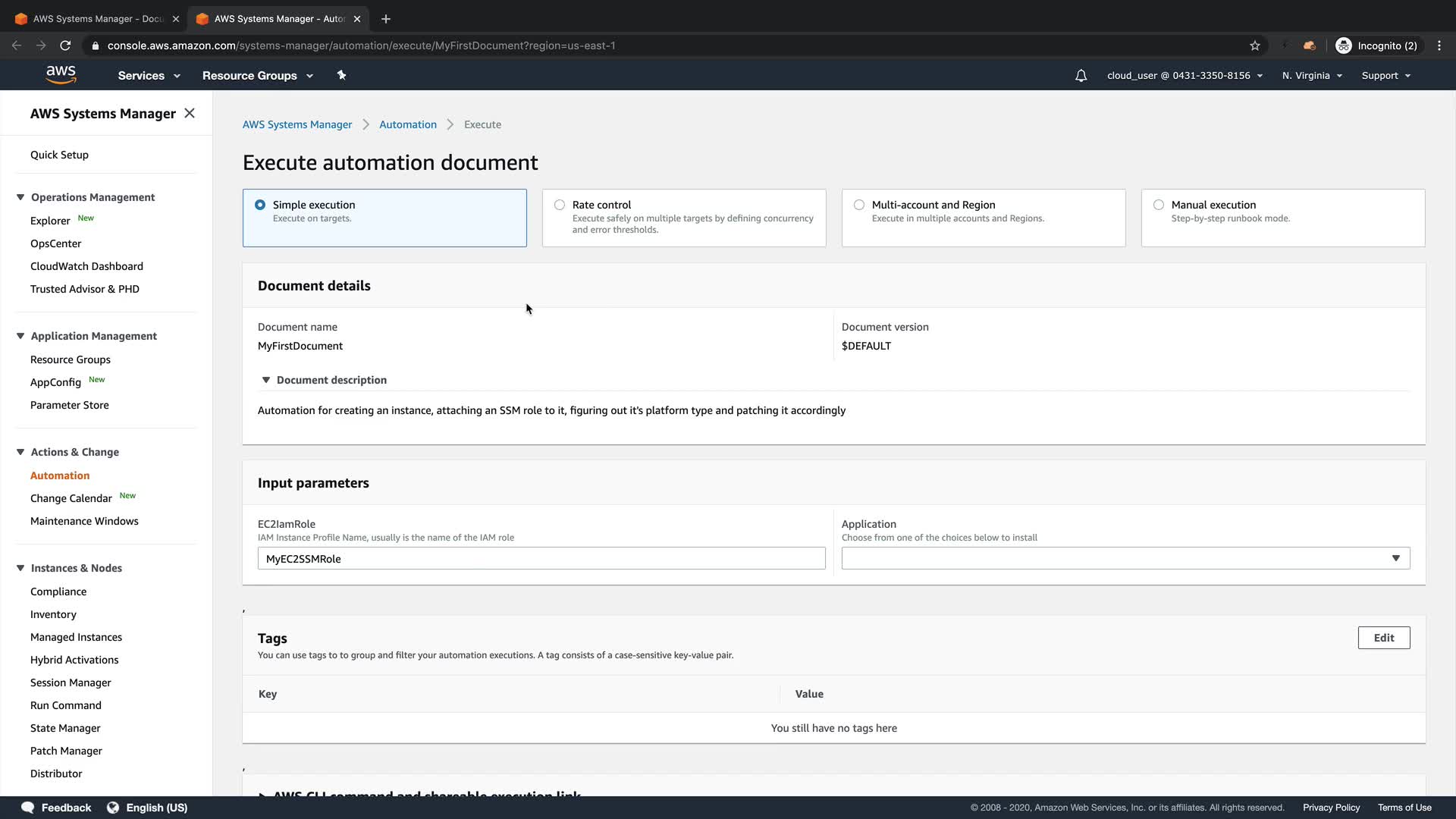Open a new browser tab
The image size is (1456, 819).
[386, 19]
